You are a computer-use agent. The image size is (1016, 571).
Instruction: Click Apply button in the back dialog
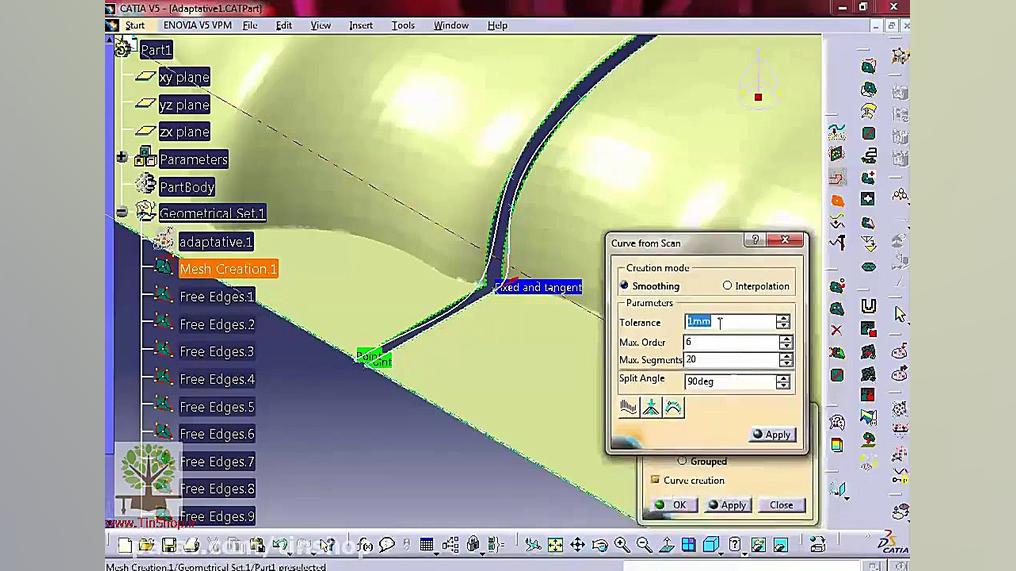728,505
